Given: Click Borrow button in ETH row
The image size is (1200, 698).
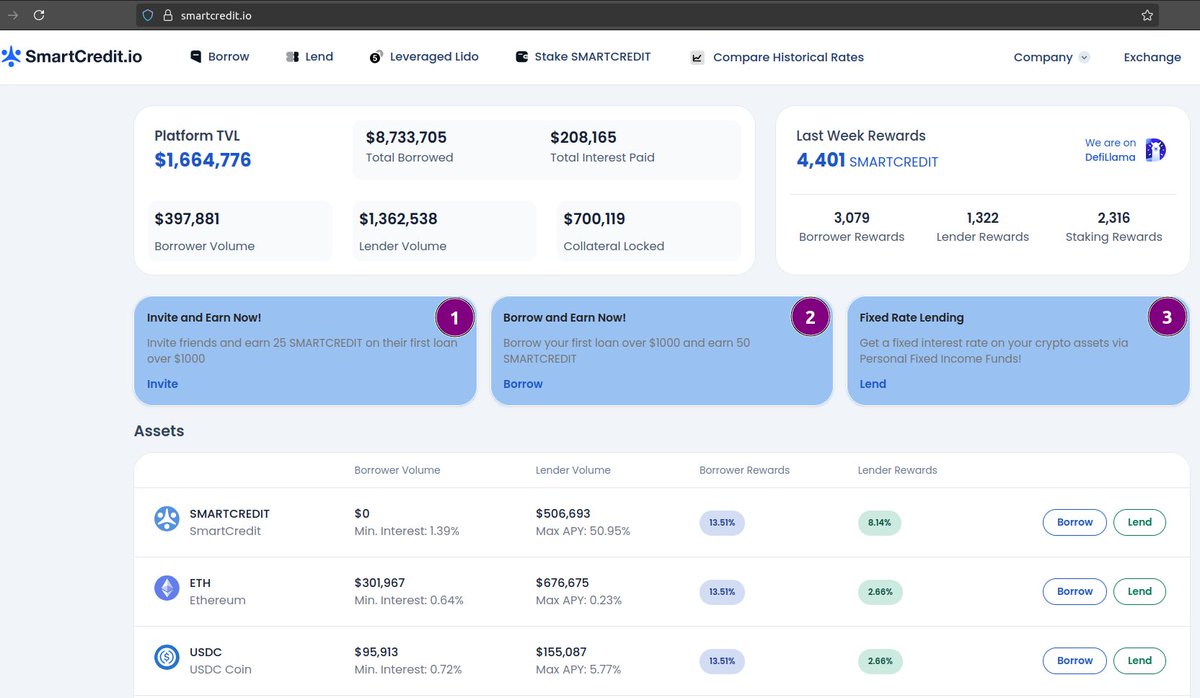Looking at the screenshot, I should (1075, 591).
